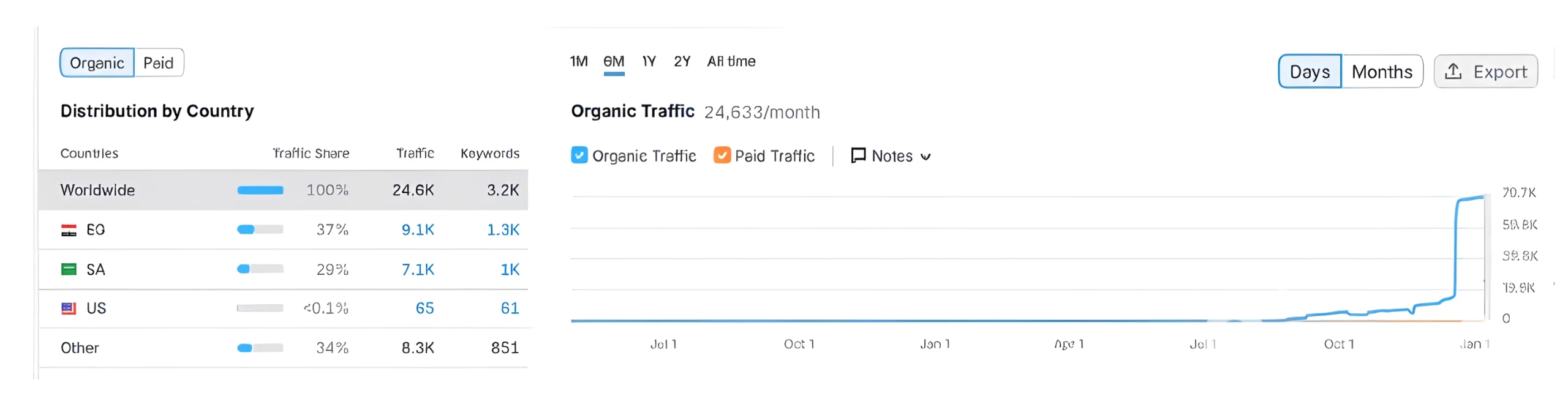Click the Notes speech bubble icon

point(858,156)
